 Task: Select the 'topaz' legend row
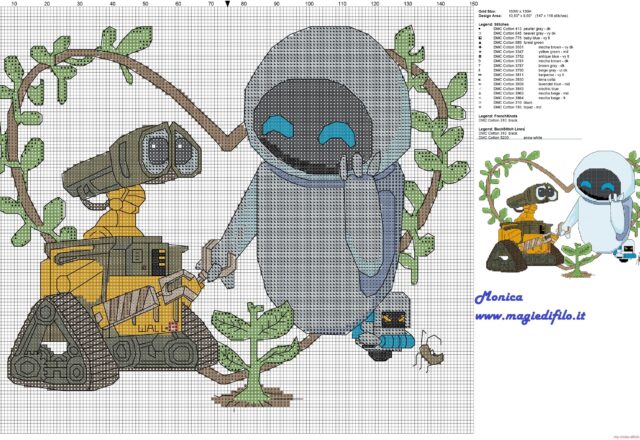click(510, 107)
